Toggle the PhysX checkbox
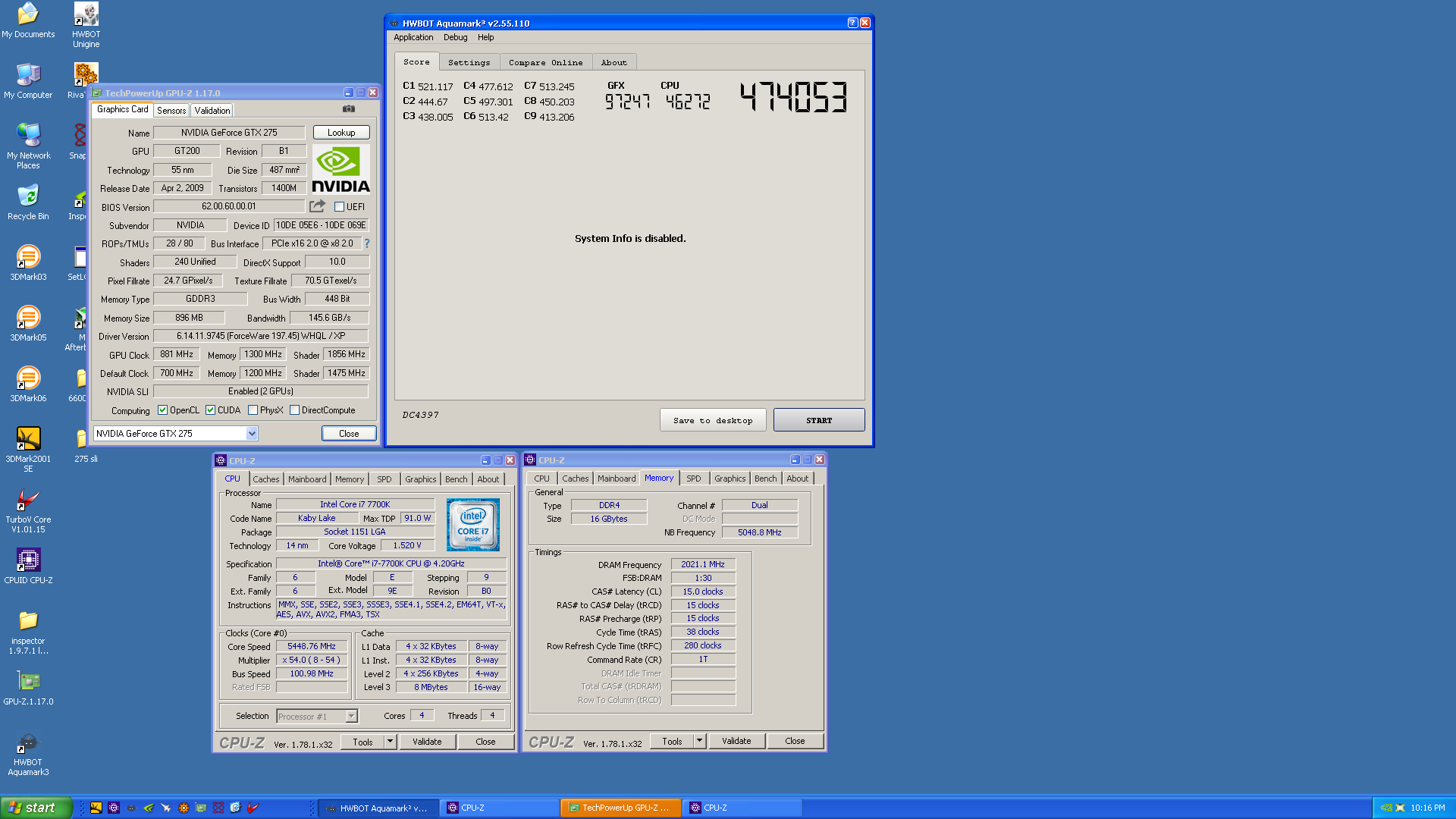Viewport: 1456px width, 819px height. pos(253,410)
